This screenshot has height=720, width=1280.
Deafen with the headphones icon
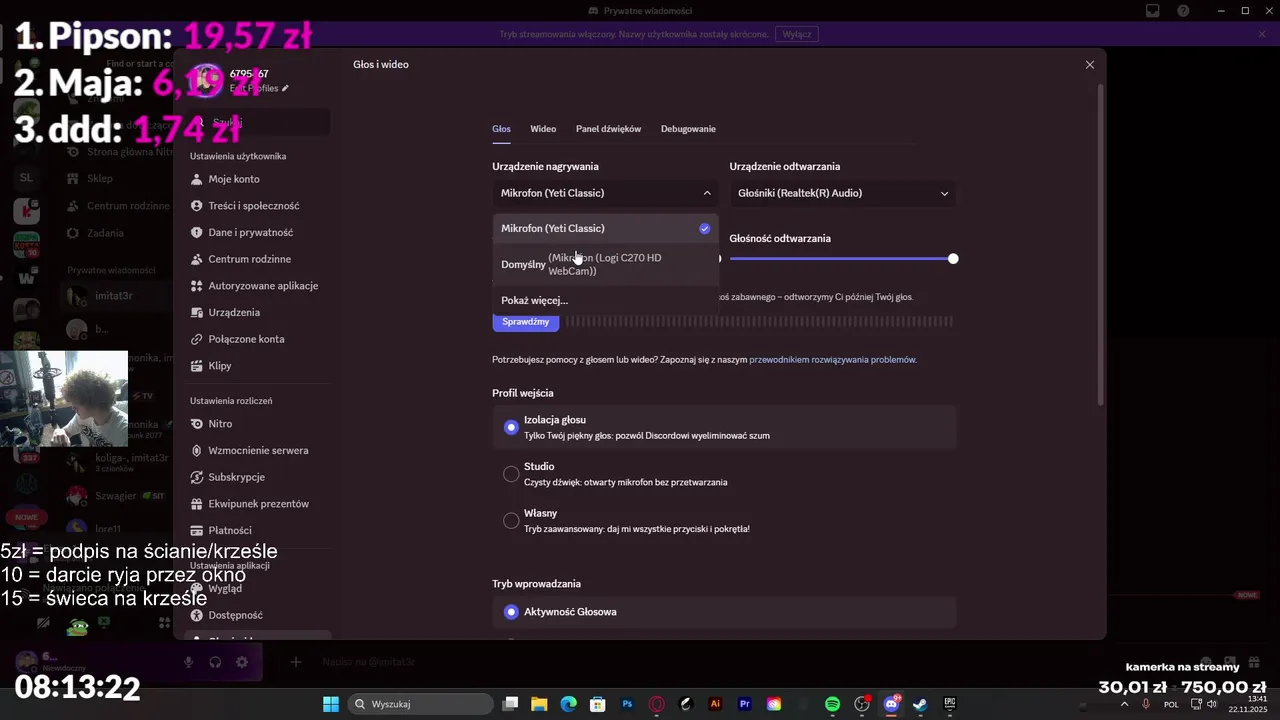(215, 662)
